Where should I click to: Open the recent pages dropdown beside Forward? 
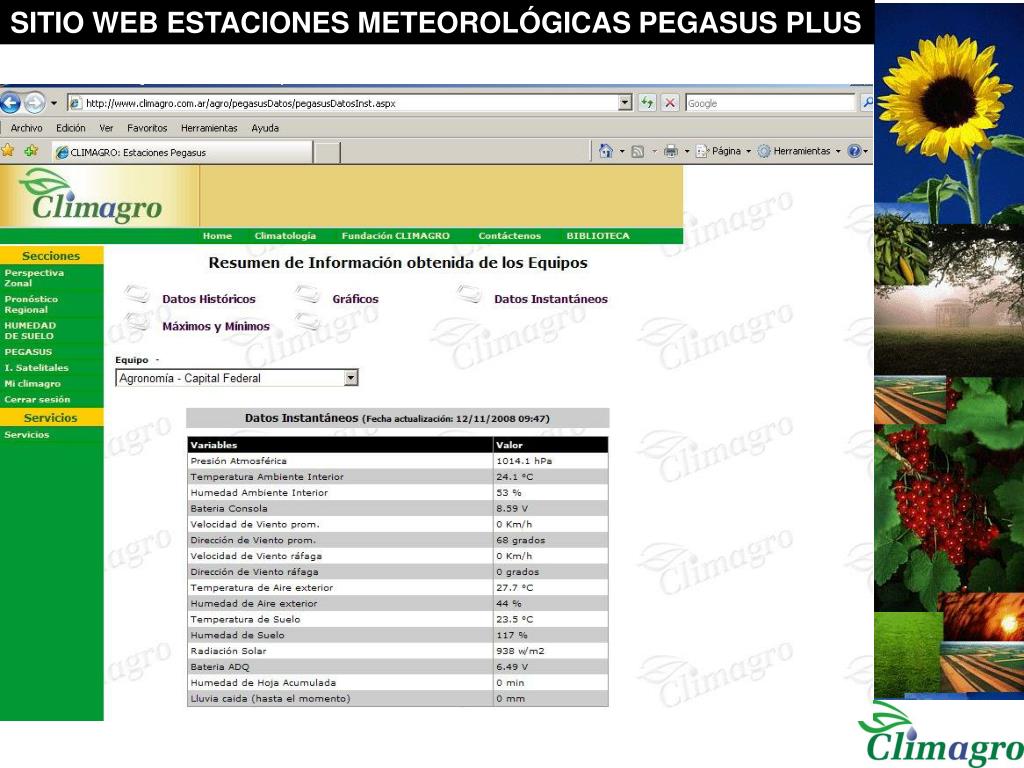54,103
